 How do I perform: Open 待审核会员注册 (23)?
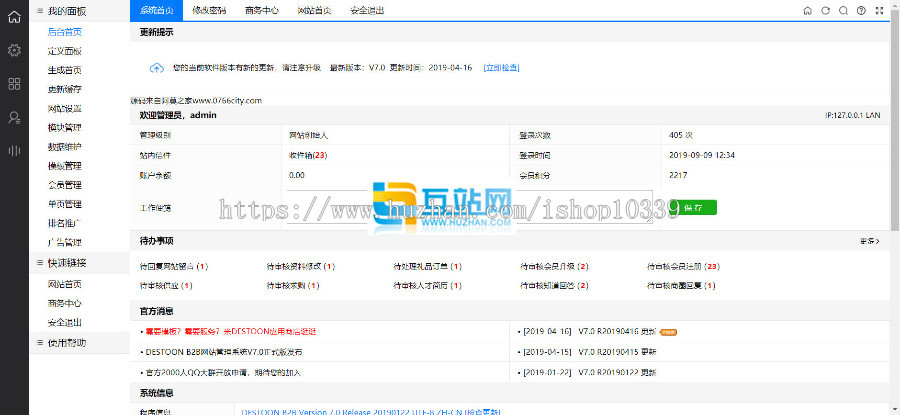coord(684,266)
